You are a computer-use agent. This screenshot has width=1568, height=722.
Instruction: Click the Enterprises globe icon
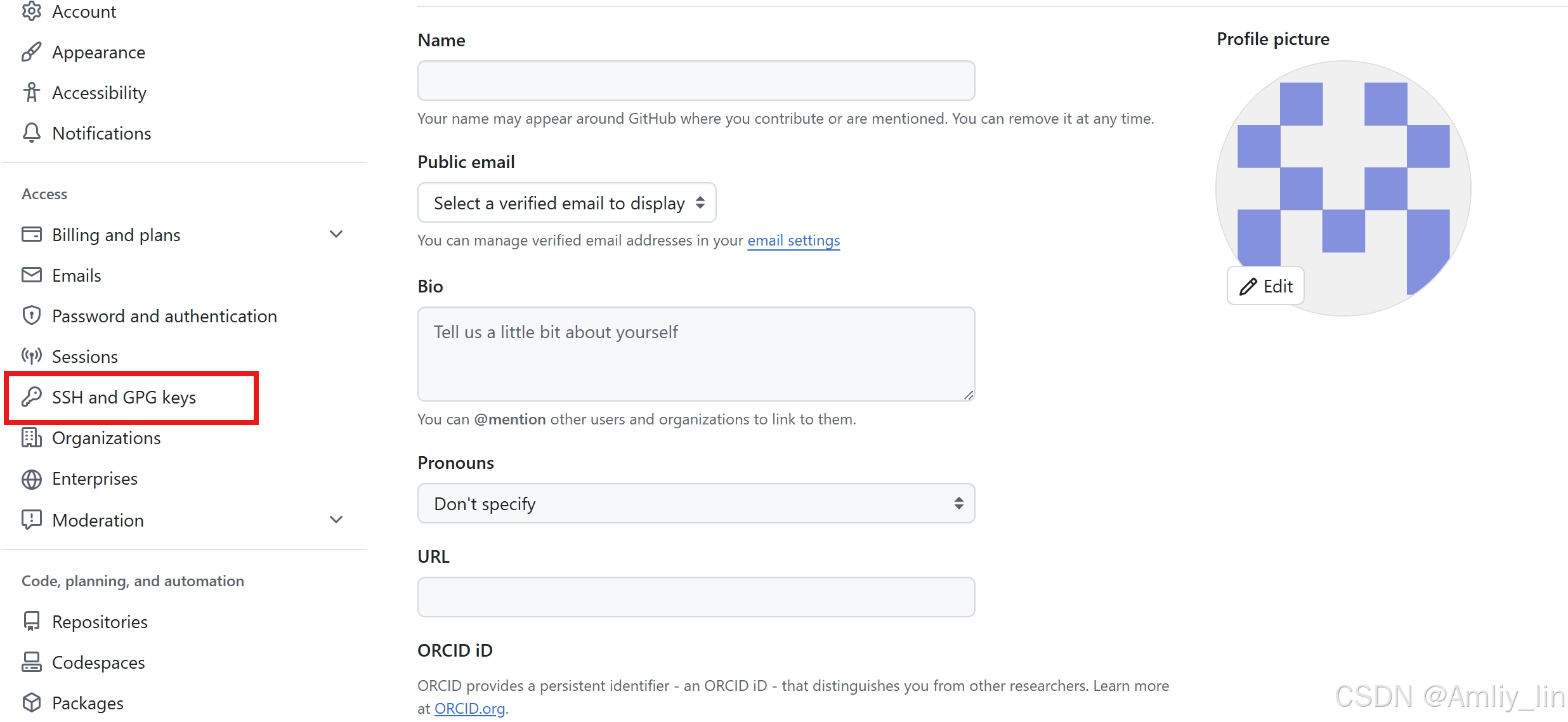click(x=31, y=479)
